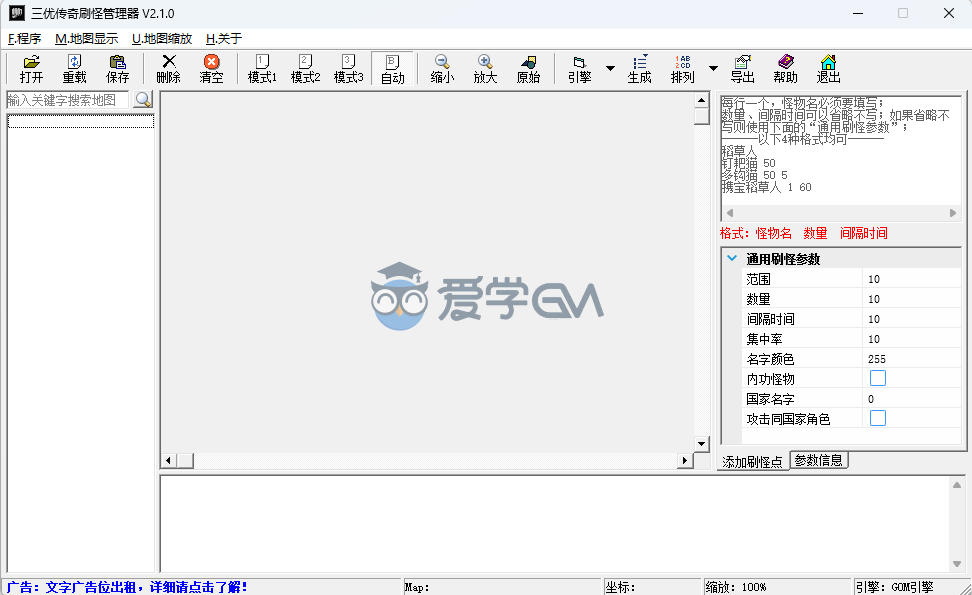Zoom out map with 缩小

click(x=442, y=69)
